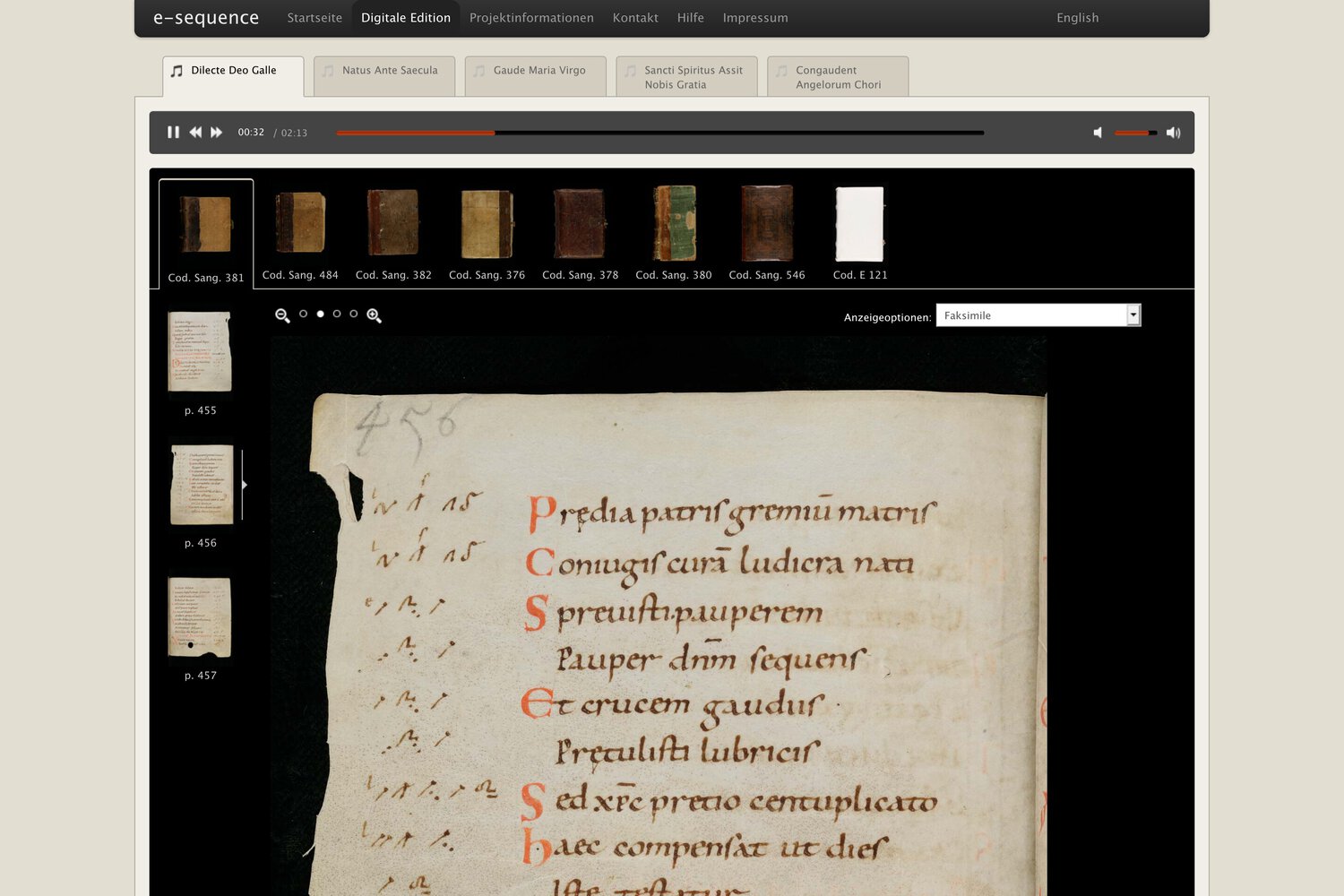Image resolution: width=1344 pixels, height=896 pixels.
Task: Select the third zoom level dot
Action: (337, 314)
